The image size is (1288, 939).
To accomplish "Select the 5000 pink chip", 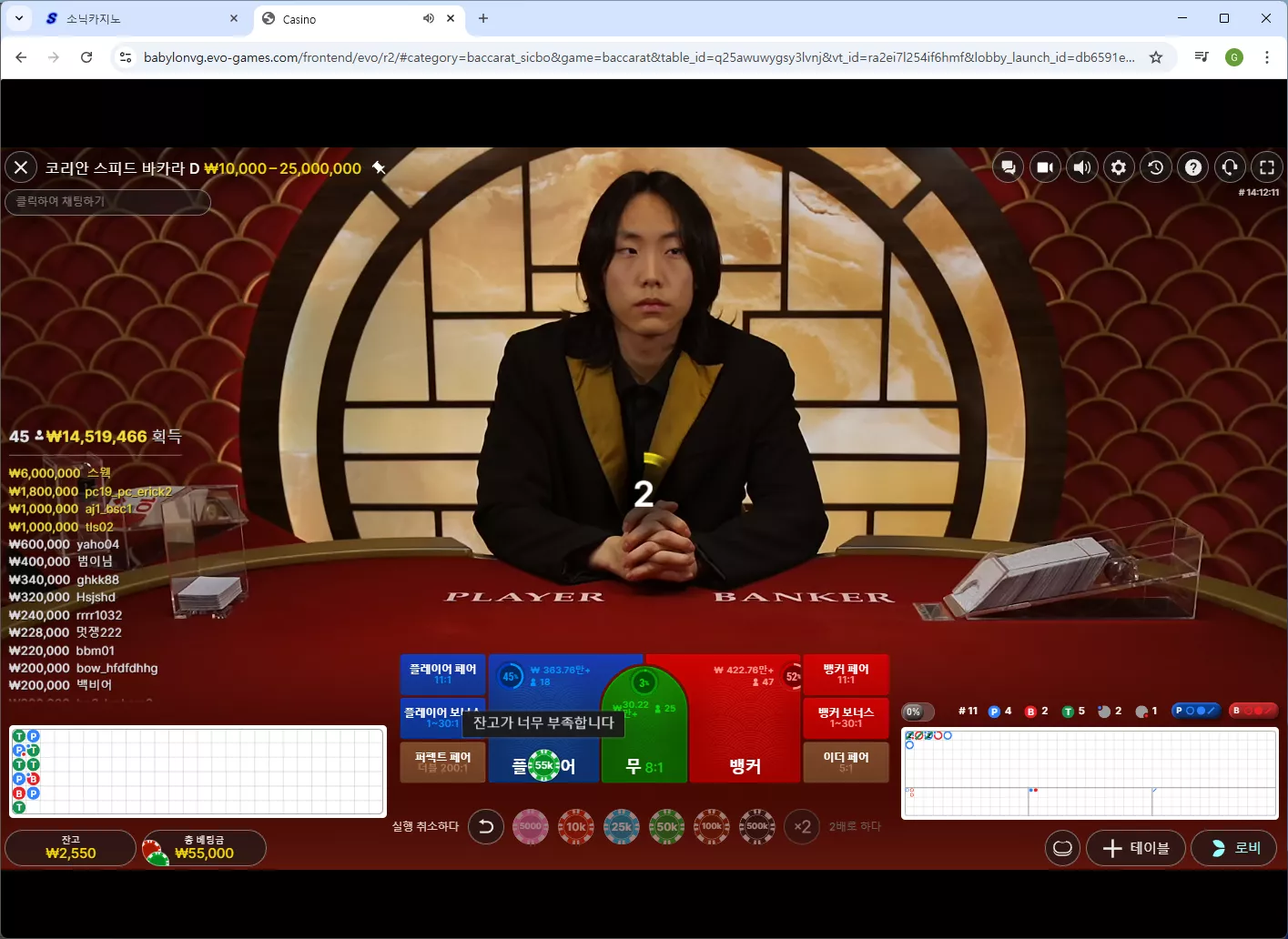I will click(x=531, y=826).
